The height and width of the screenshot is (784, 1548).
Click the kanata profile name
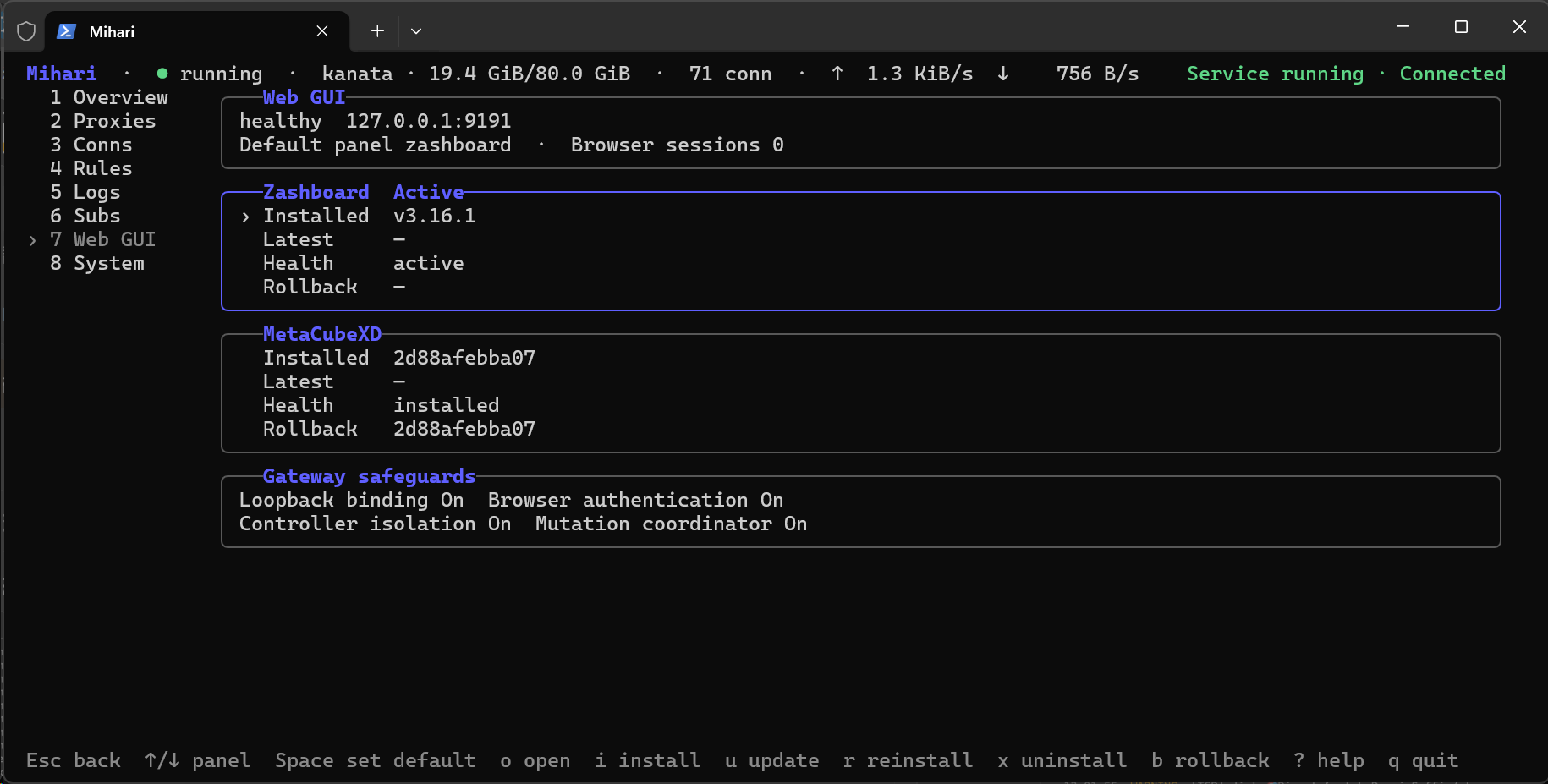click(358, 74)
